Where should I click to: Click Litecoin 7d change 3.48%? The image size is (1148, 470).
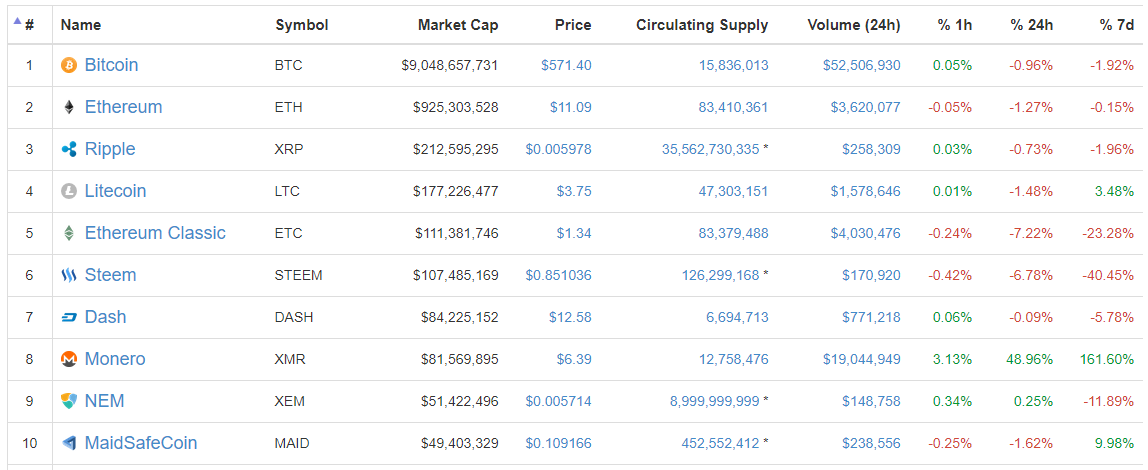1116,191
